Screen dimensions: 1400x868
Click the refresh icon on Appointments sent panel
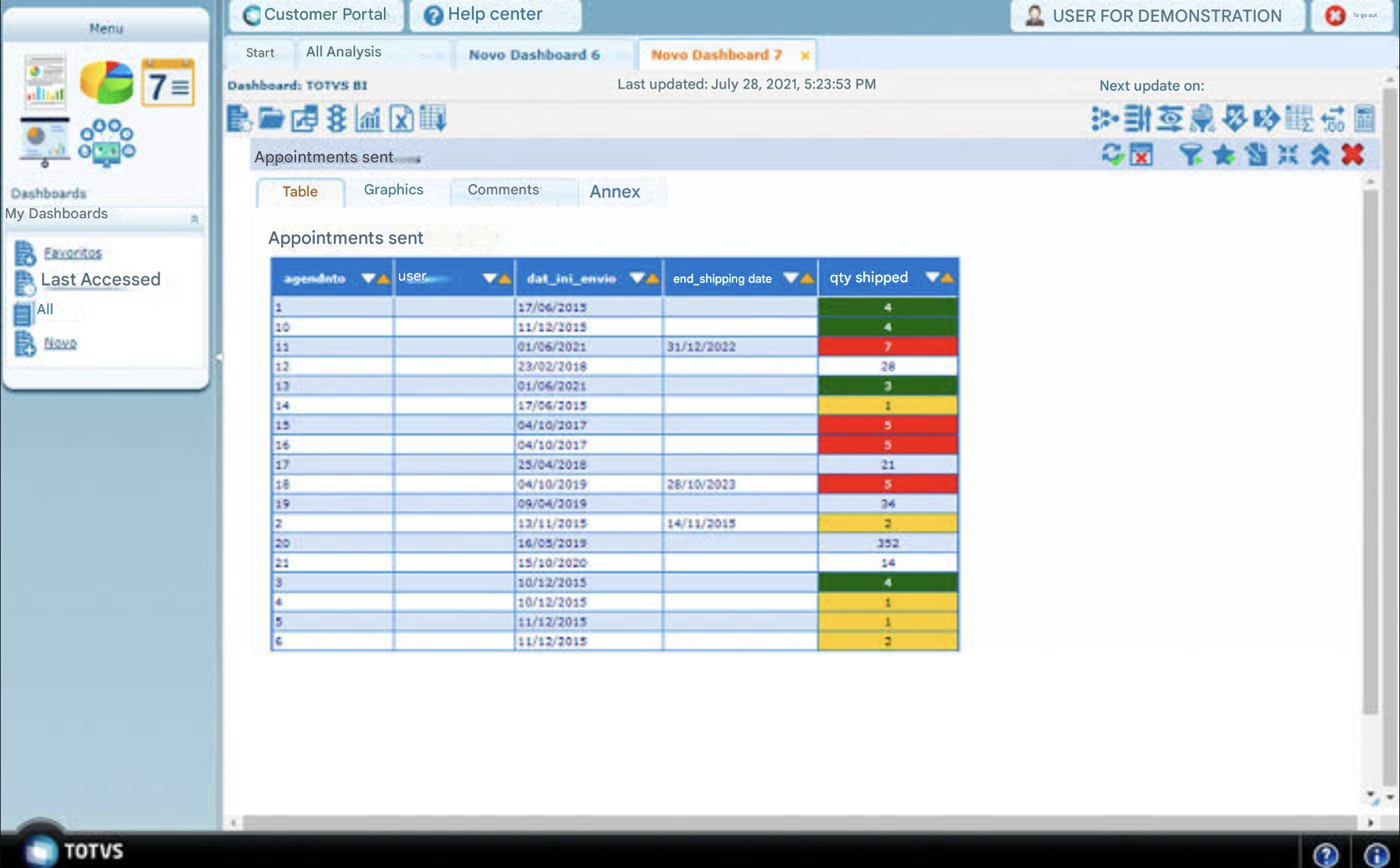click(x=1112, y=154)
